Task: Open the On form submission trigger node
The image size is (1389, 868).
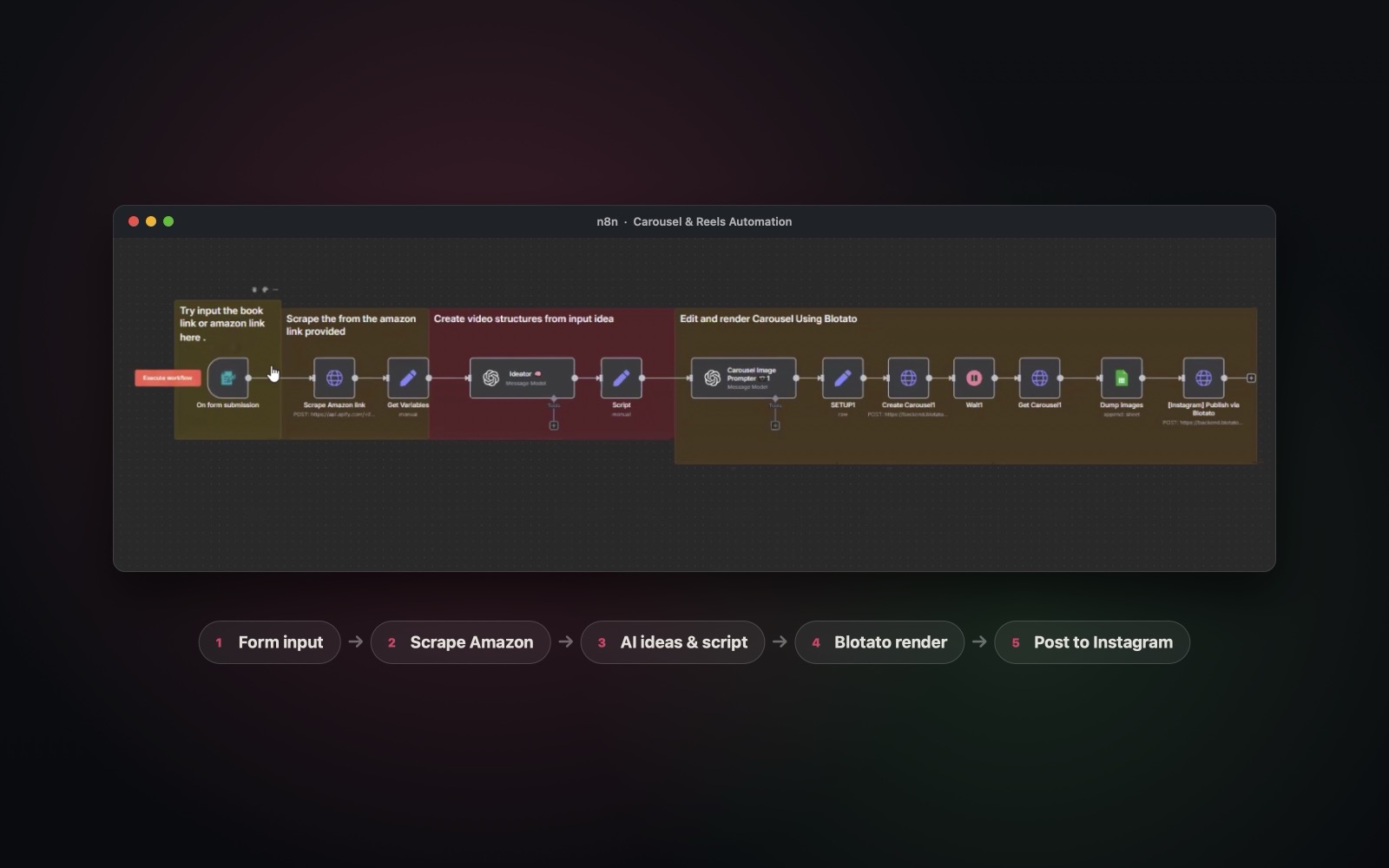Action: point(227,378)
